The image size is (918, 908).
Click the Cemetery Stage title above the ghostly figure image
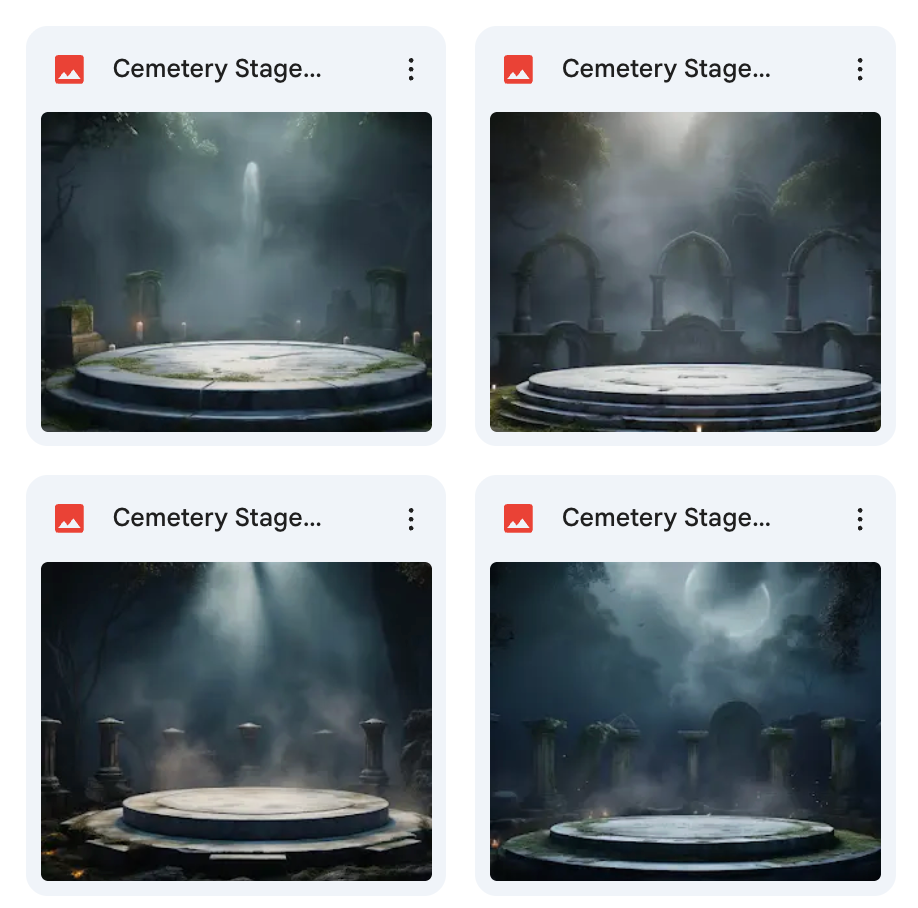pos(217,69)
